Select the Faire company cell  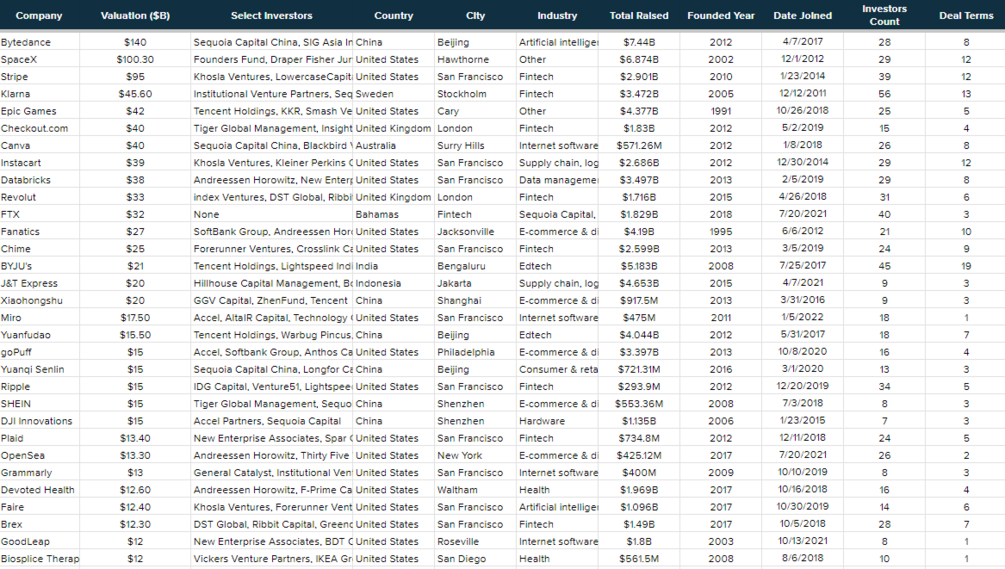pos(40,508)
